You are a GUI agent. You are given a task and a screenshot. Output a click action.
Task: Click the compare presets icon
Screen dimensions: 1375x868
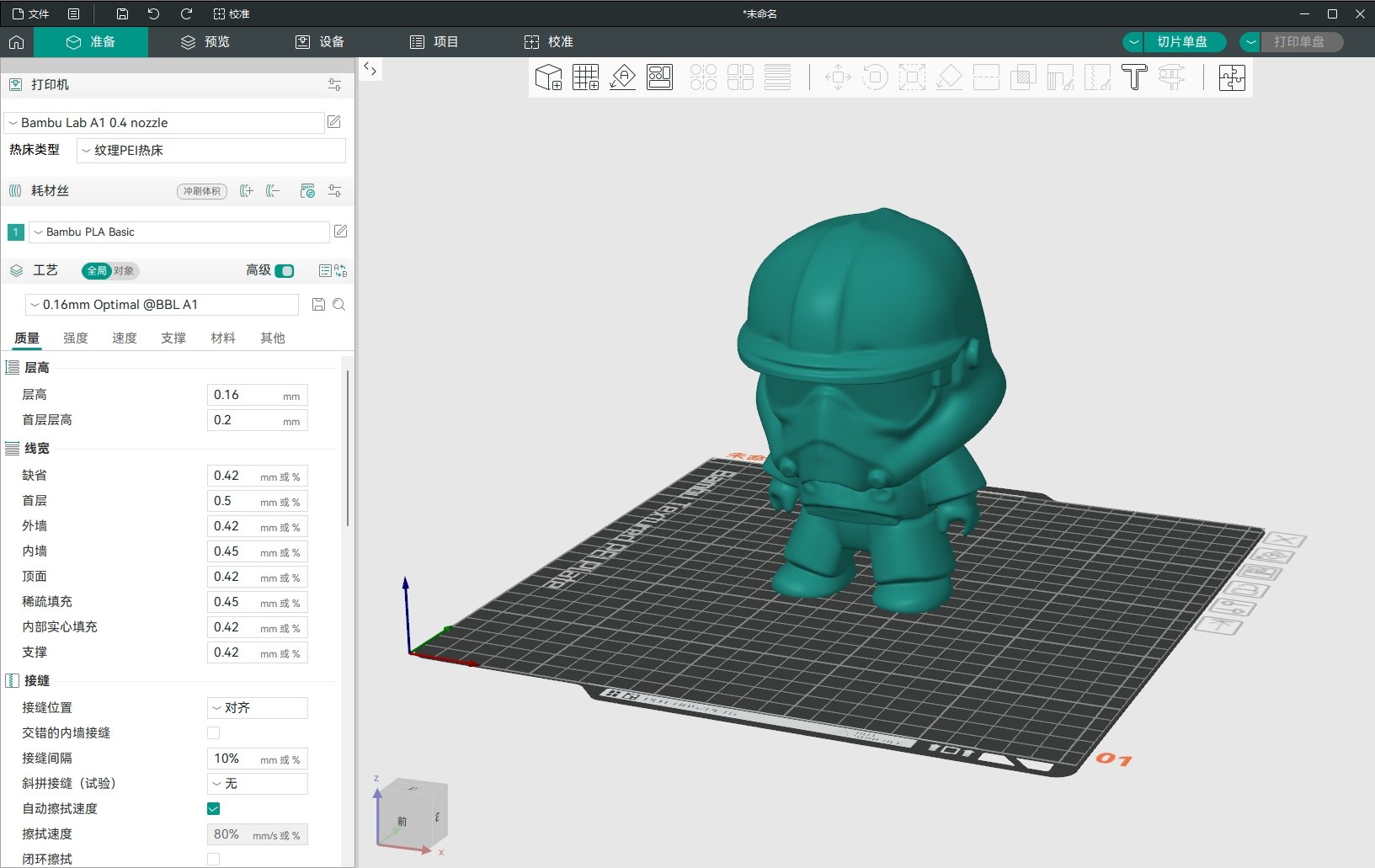[340, 271]
